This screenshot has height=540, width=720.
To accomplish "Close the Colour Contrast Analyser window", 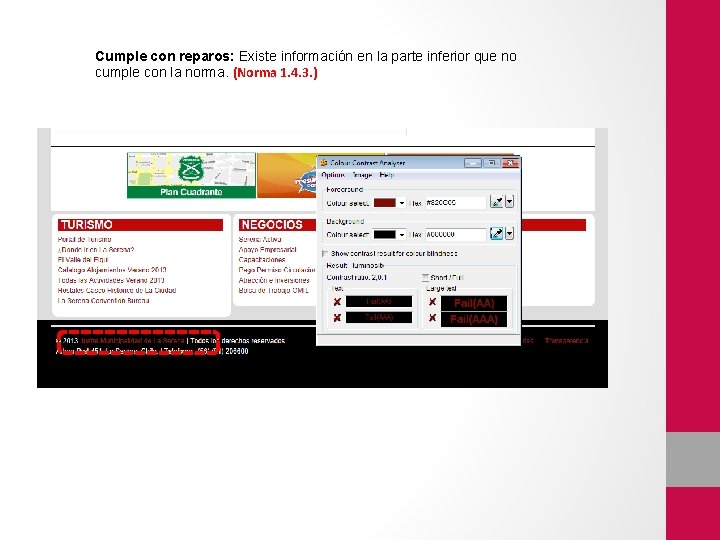I will pos(510,163).
